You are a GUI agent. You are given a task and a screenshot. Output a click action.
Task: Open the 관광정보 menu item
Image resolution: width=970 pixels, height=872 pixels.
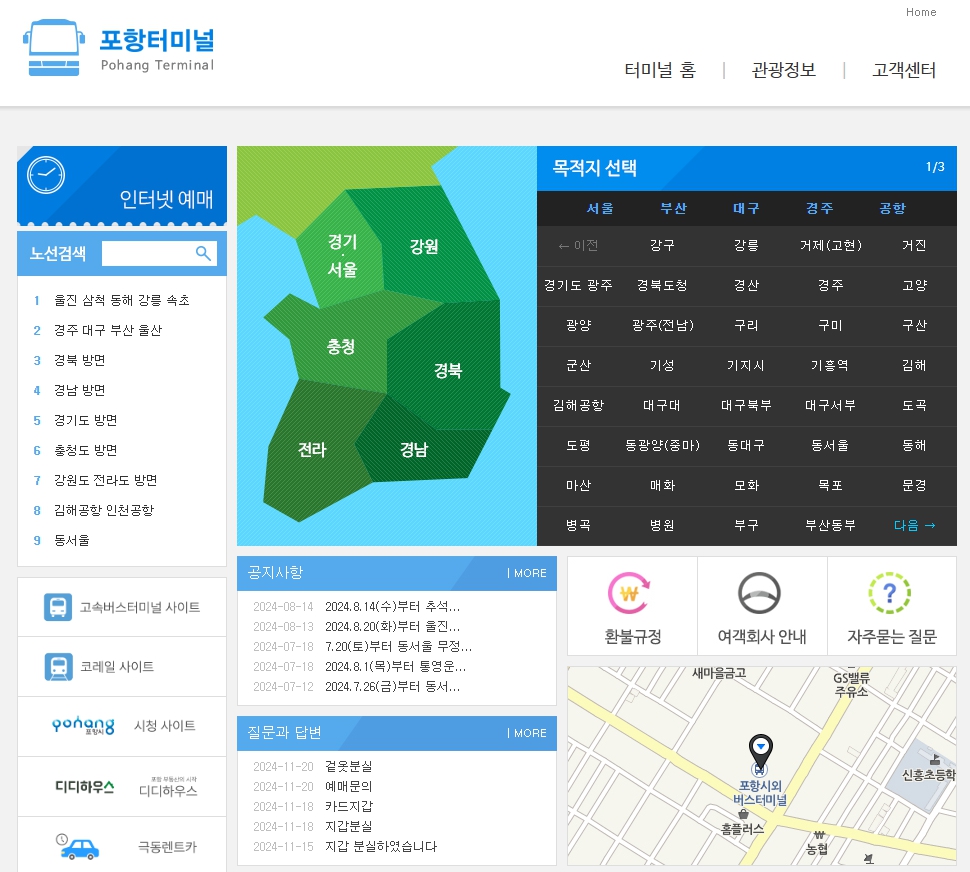tap(783, 71)
